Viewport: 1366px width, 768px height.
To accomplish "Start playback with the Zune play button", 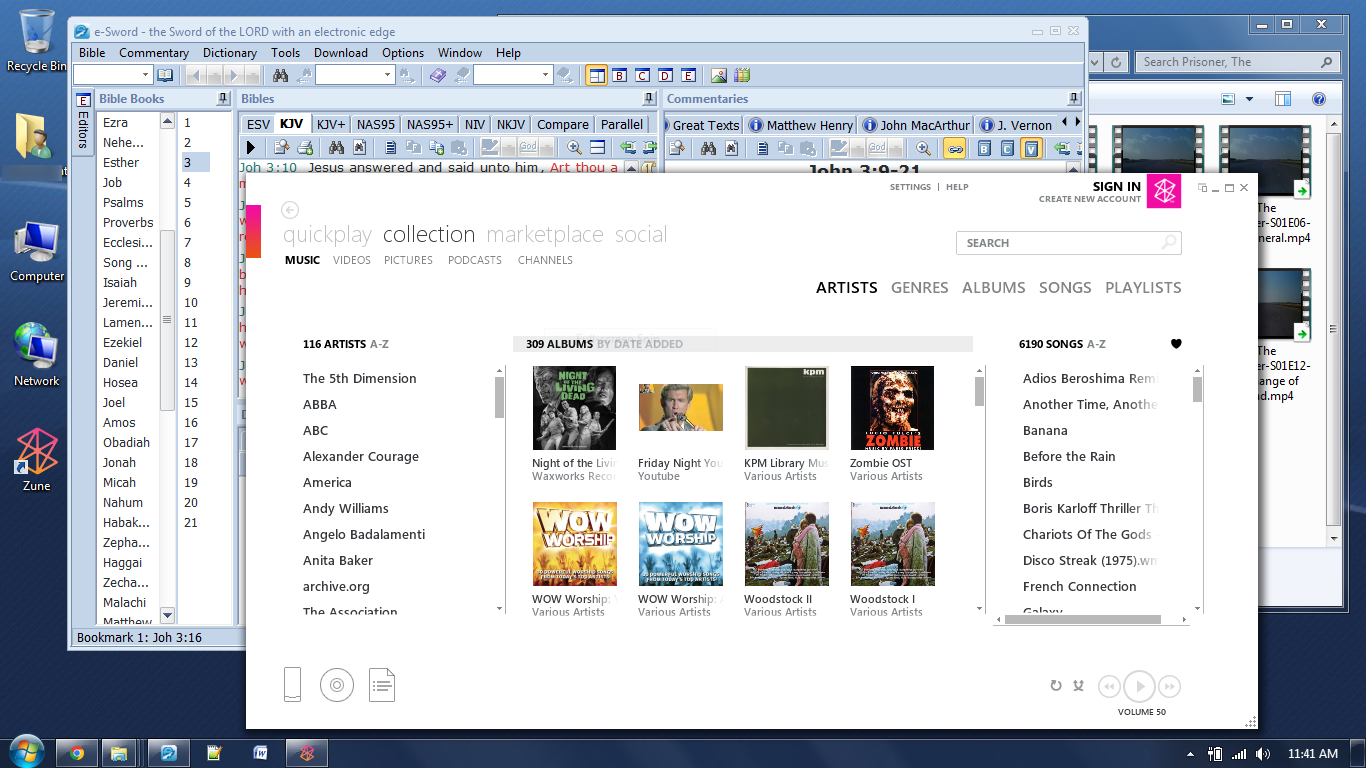I will click(x=1139, y=686).
